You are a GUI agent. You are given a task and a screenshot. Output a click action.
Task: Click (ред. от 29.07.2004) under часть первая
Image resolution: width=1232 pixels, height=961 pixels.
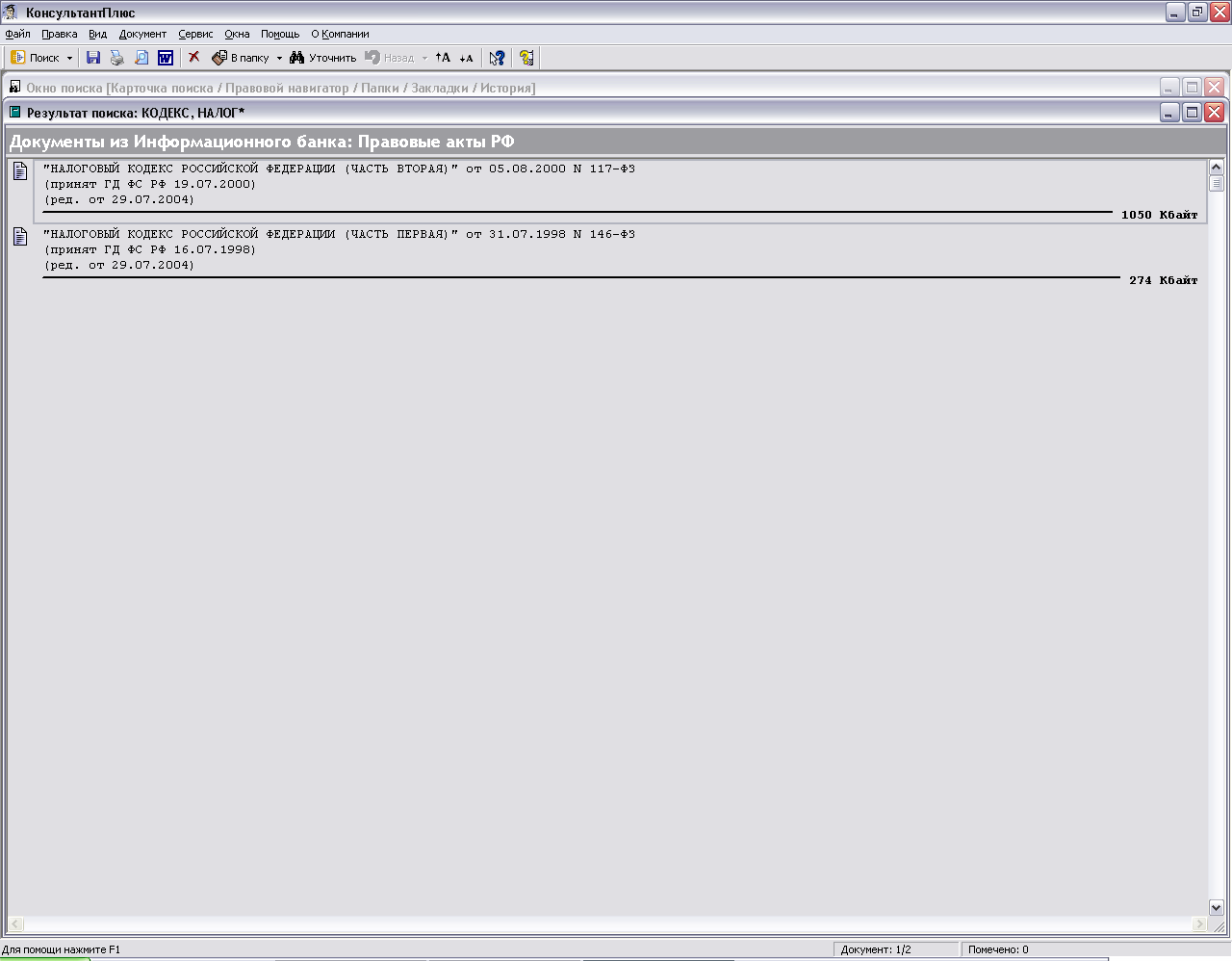pyautogui.click(x=119, y=265)
